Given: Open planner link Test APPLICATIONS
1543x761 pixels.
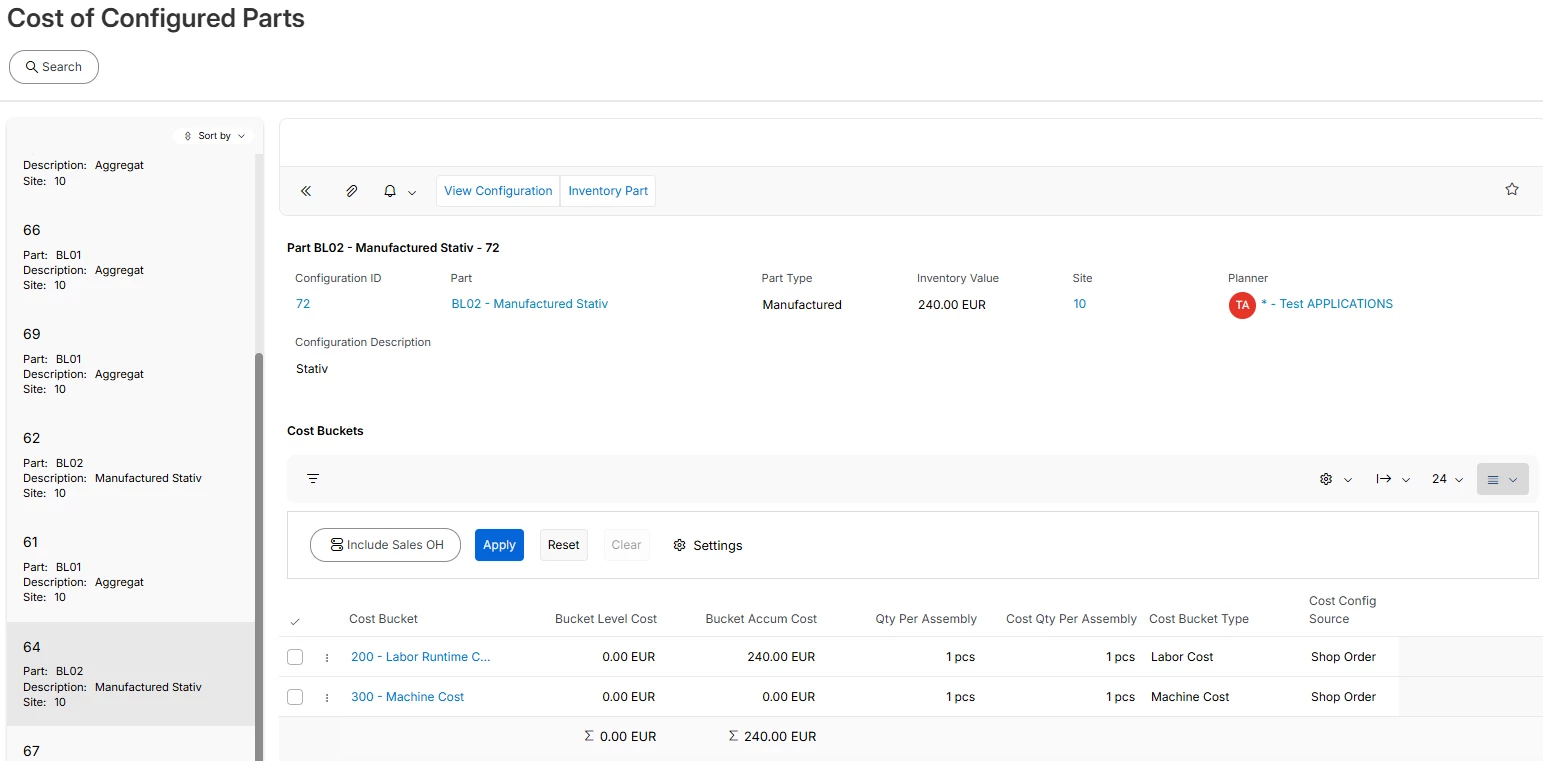Looking at the screenshot, I should click(1326, 304).
